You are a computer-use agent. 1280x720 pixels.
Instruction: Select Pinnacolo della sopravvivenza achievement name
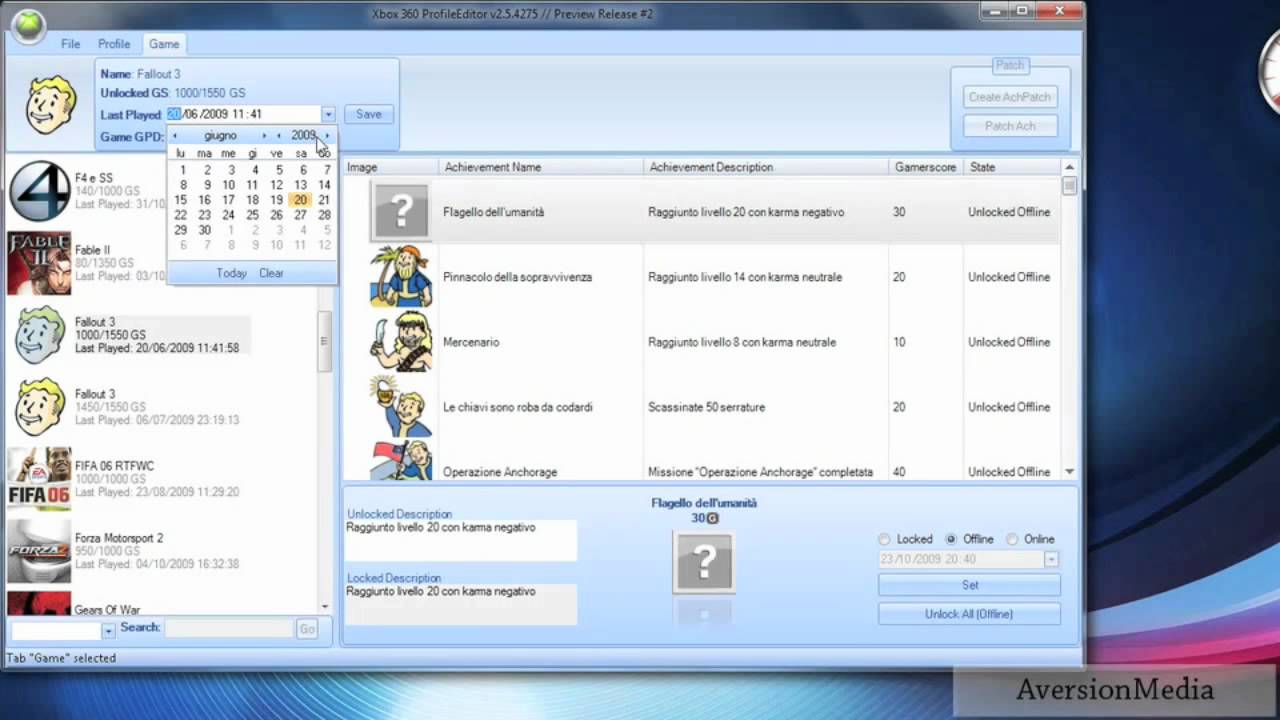point(517,277)
